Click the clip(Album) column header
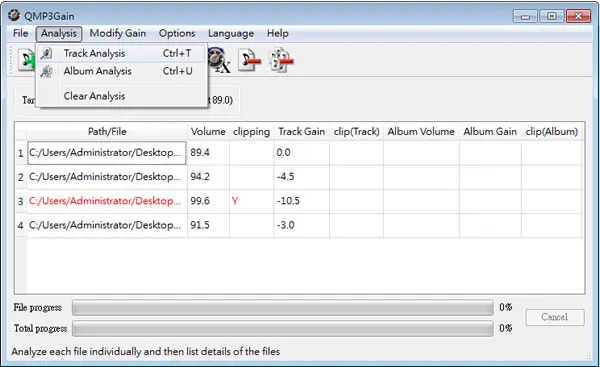600x367 pixels. point(551,132)
